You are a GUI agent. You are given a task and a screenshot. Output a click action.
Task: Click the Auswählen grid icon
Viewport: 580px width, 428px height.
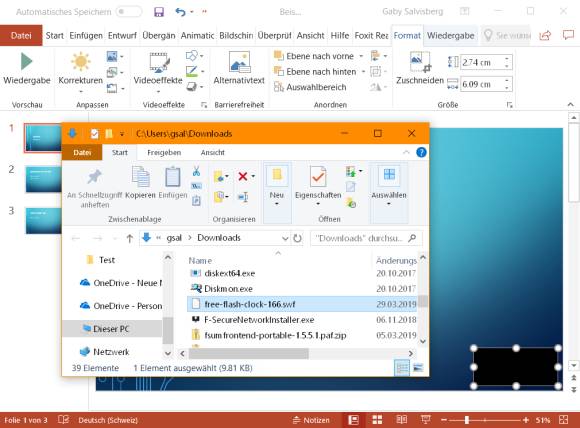pyautogui.click(x=389, y=175)
